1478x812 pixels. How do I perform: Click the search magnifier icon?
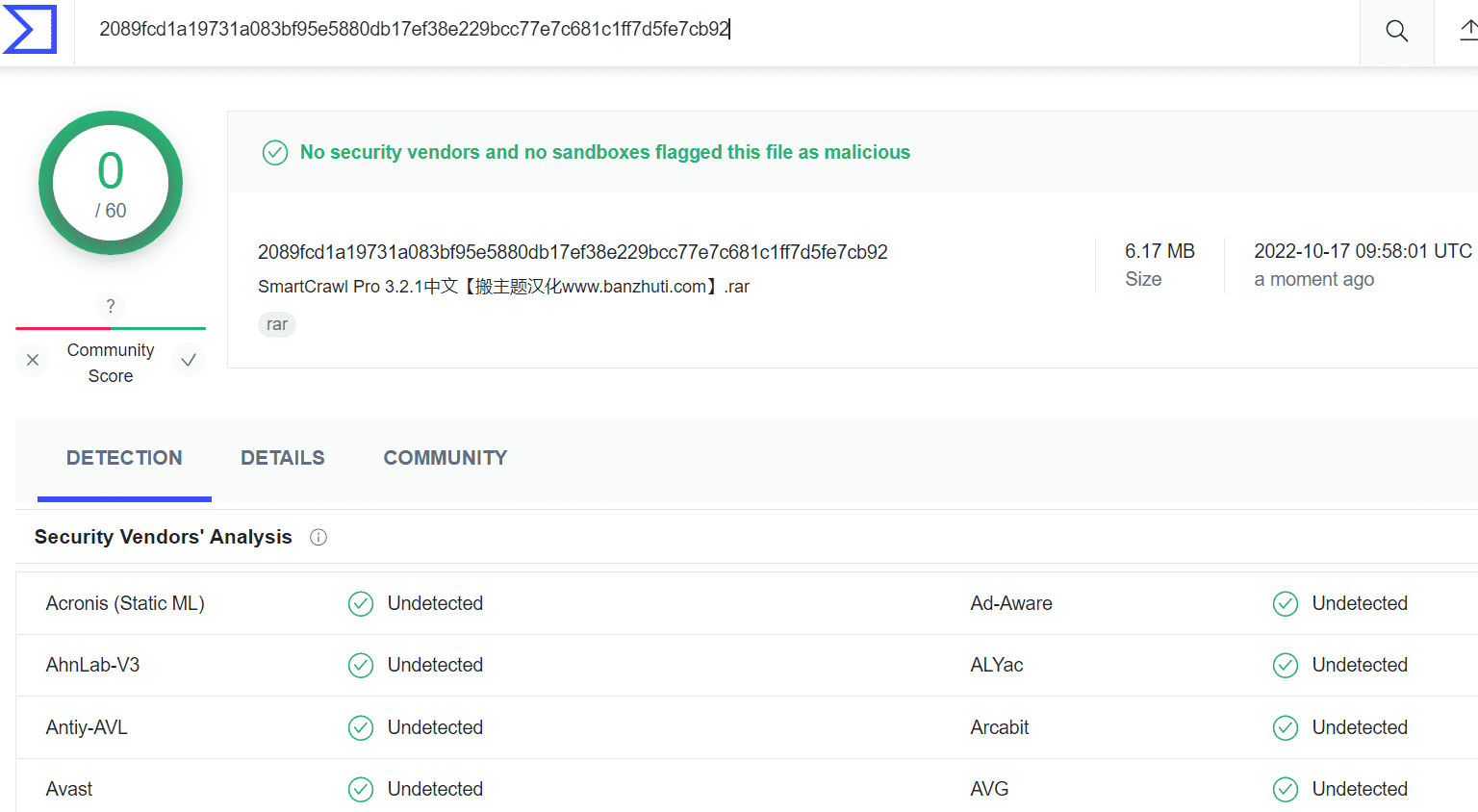1396,31
